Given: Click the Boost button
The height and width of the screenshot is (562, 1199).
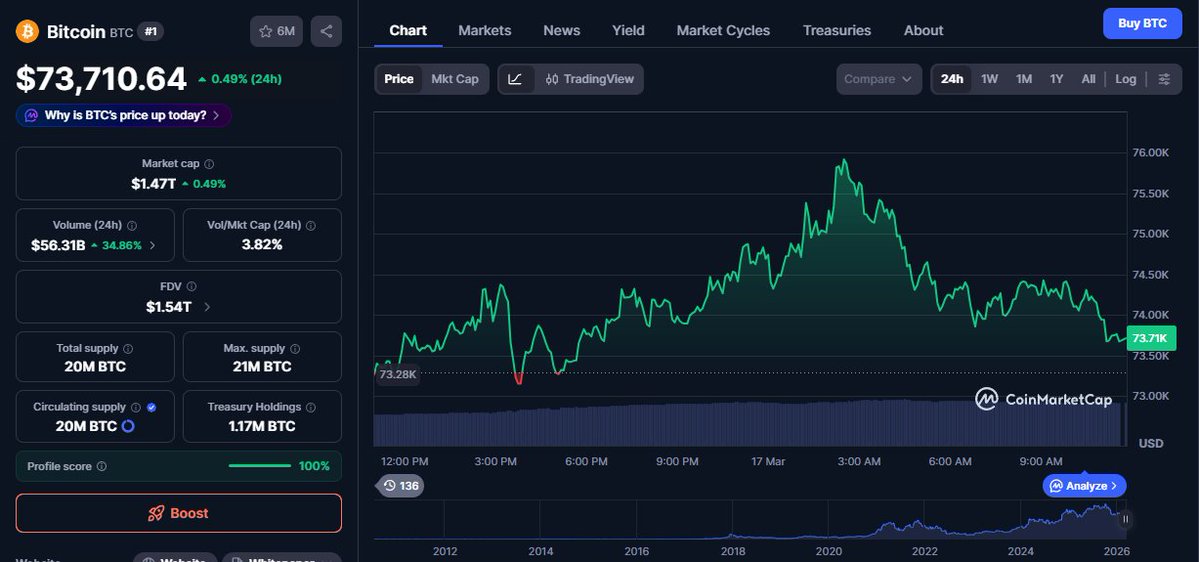Looking at the screenshot, I should coord(179,513).
